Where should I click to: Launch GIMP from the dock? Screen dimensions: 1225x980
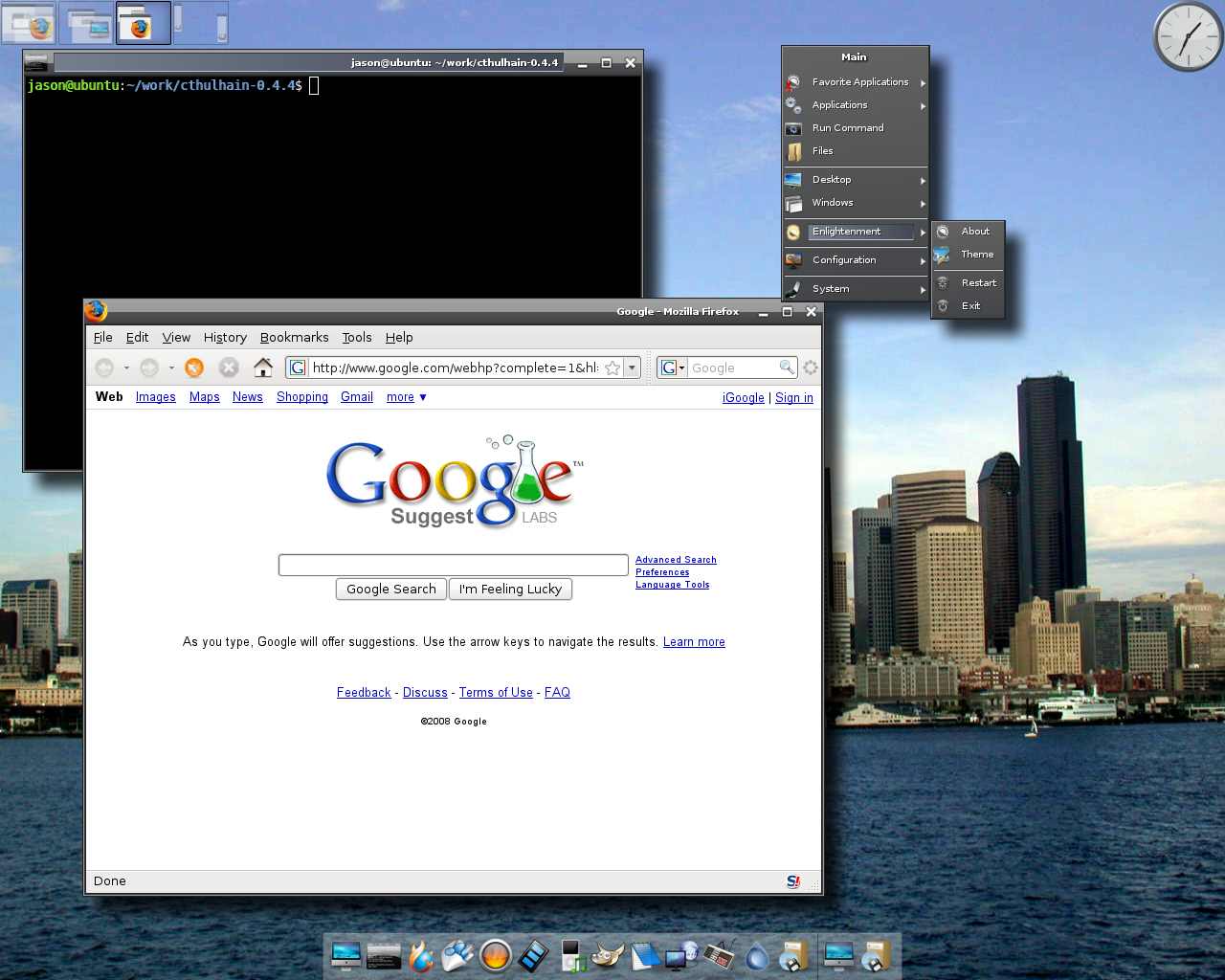(607, 955)
